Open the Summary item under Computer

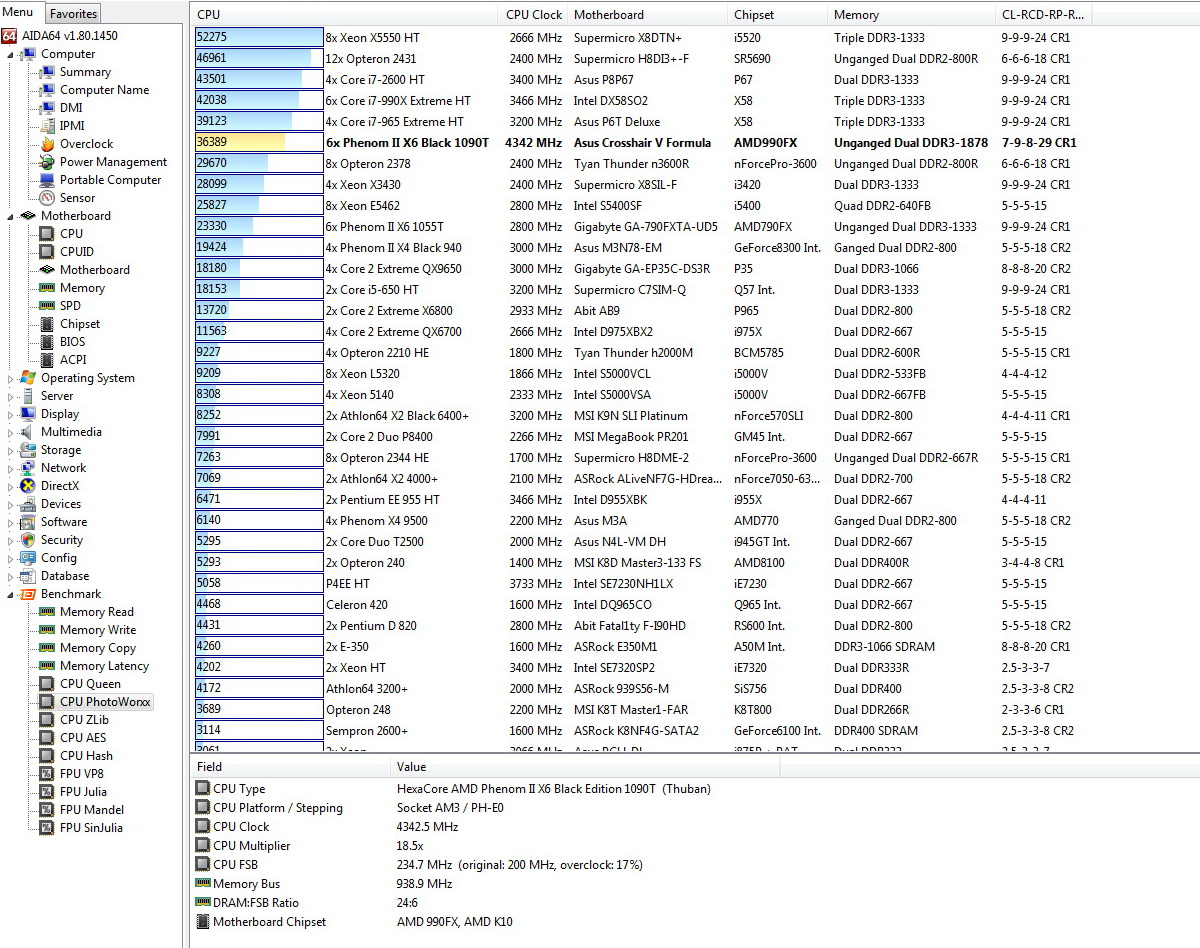pos(85,72)
